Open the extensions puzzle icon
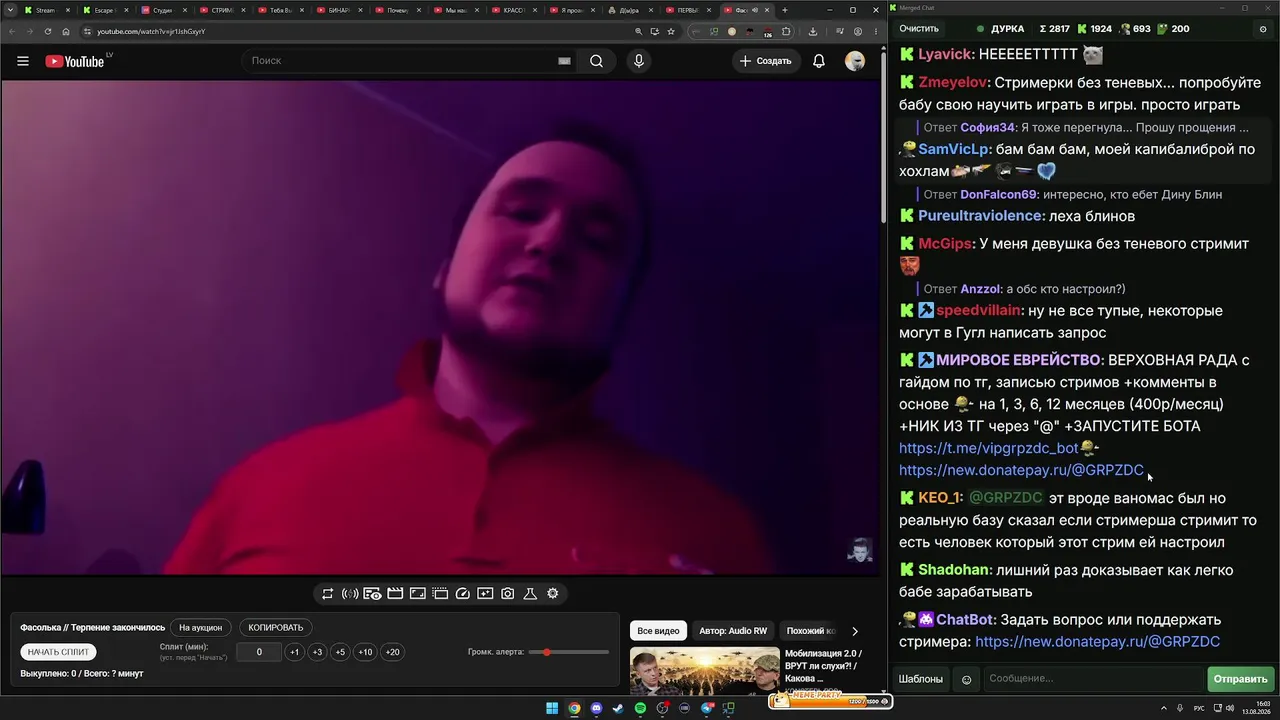Image resolution: width=1280 pixels, height=720 pixels. point(786,31)
